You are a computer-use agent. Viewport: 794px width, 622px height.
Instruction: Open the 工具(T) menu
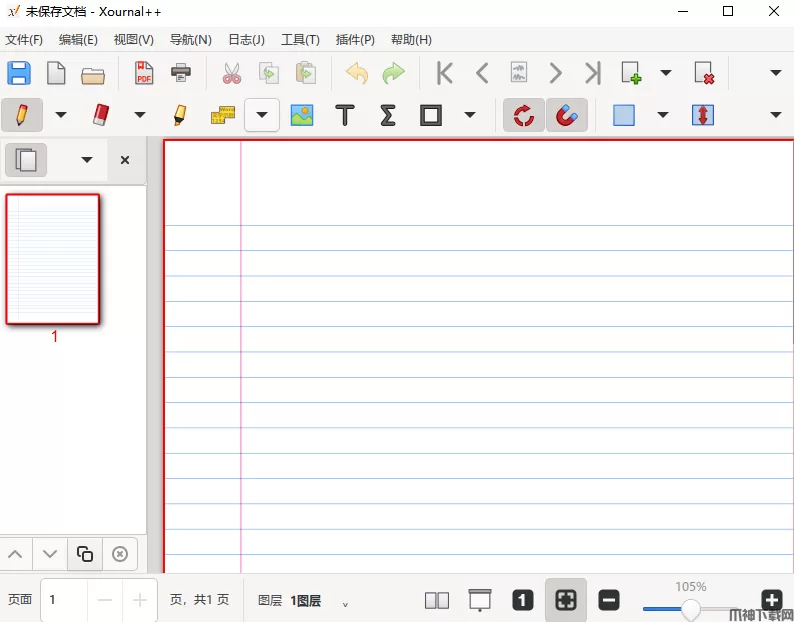point(300,40)
